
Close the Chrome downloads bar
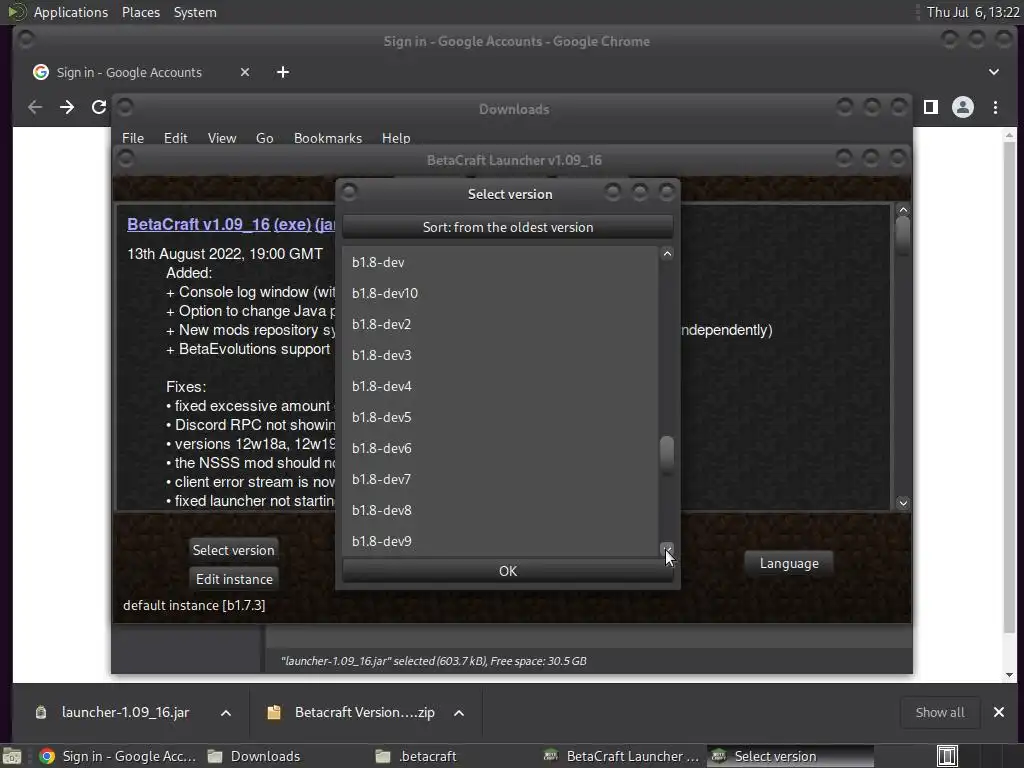(x=999, y=712)
